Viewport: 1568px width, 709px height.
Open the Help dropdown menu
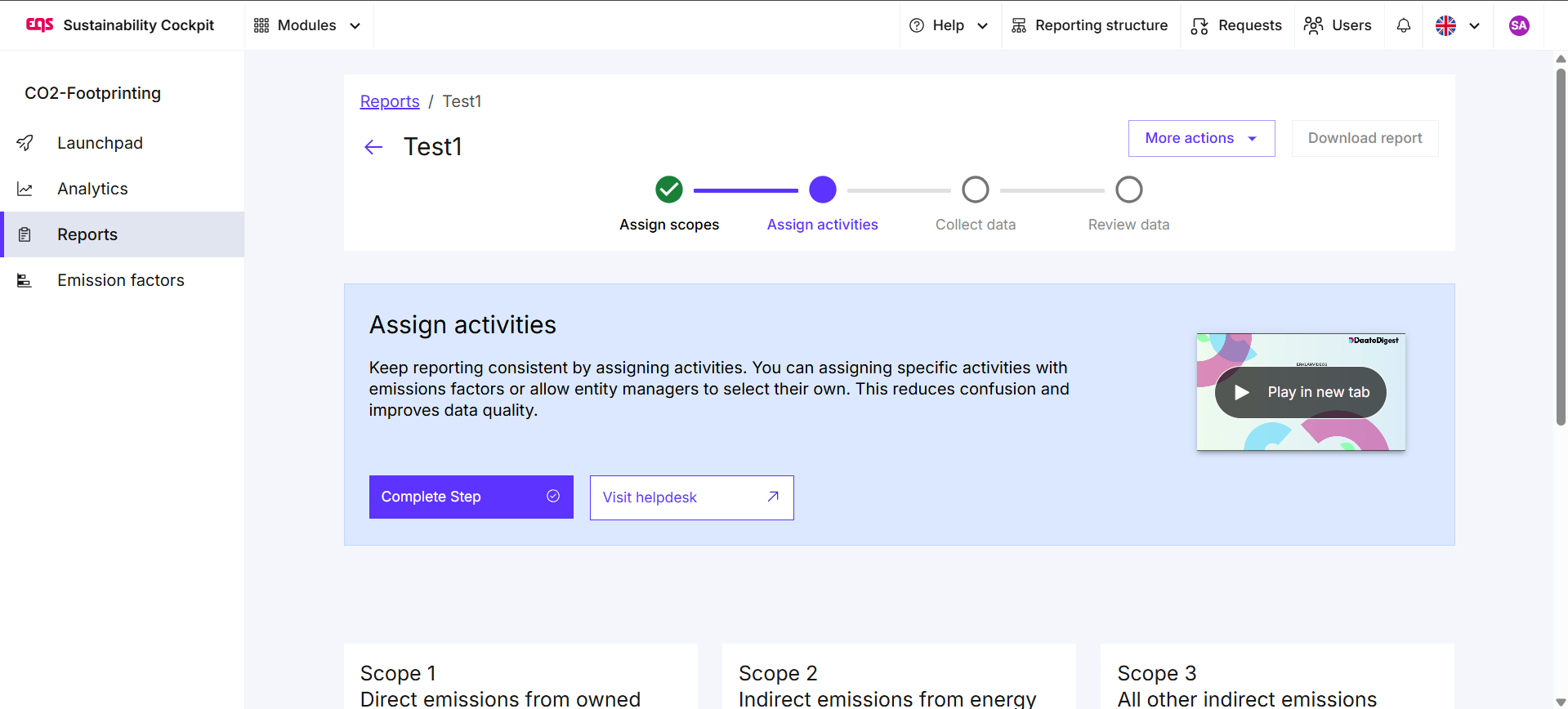coord(949,25)
